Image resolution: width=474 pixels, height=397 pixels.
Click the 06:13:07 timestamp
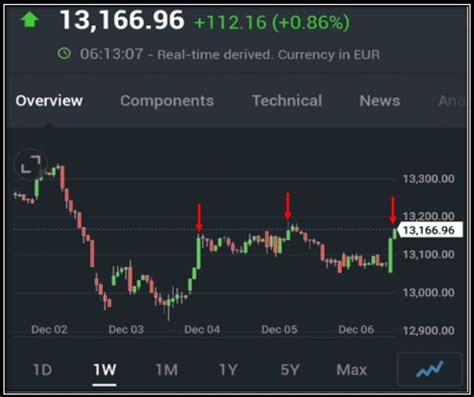[111, 54]
